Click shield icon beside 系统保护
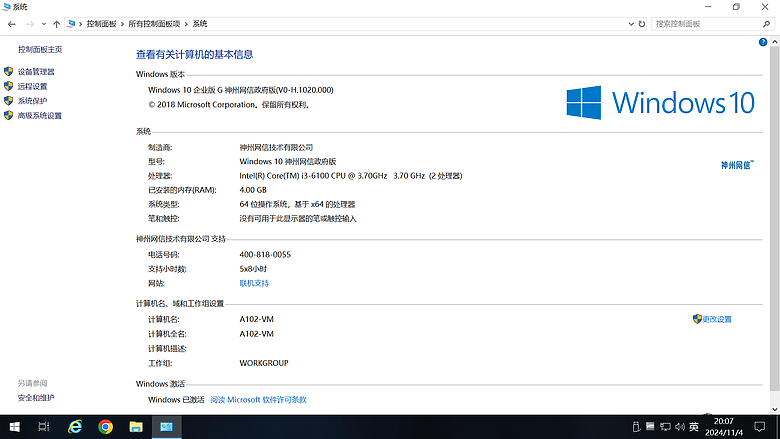The width and height of the screenshot is (780, 439). coord(8,100)
